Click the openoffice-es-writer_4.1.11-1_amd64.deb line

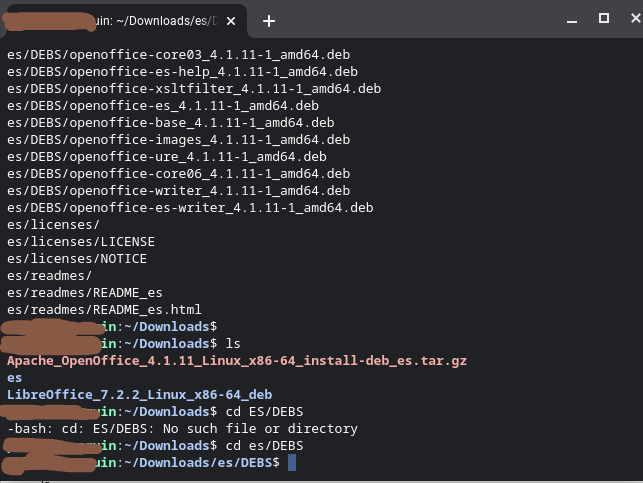pyautogui.click(x=190, y=208)
